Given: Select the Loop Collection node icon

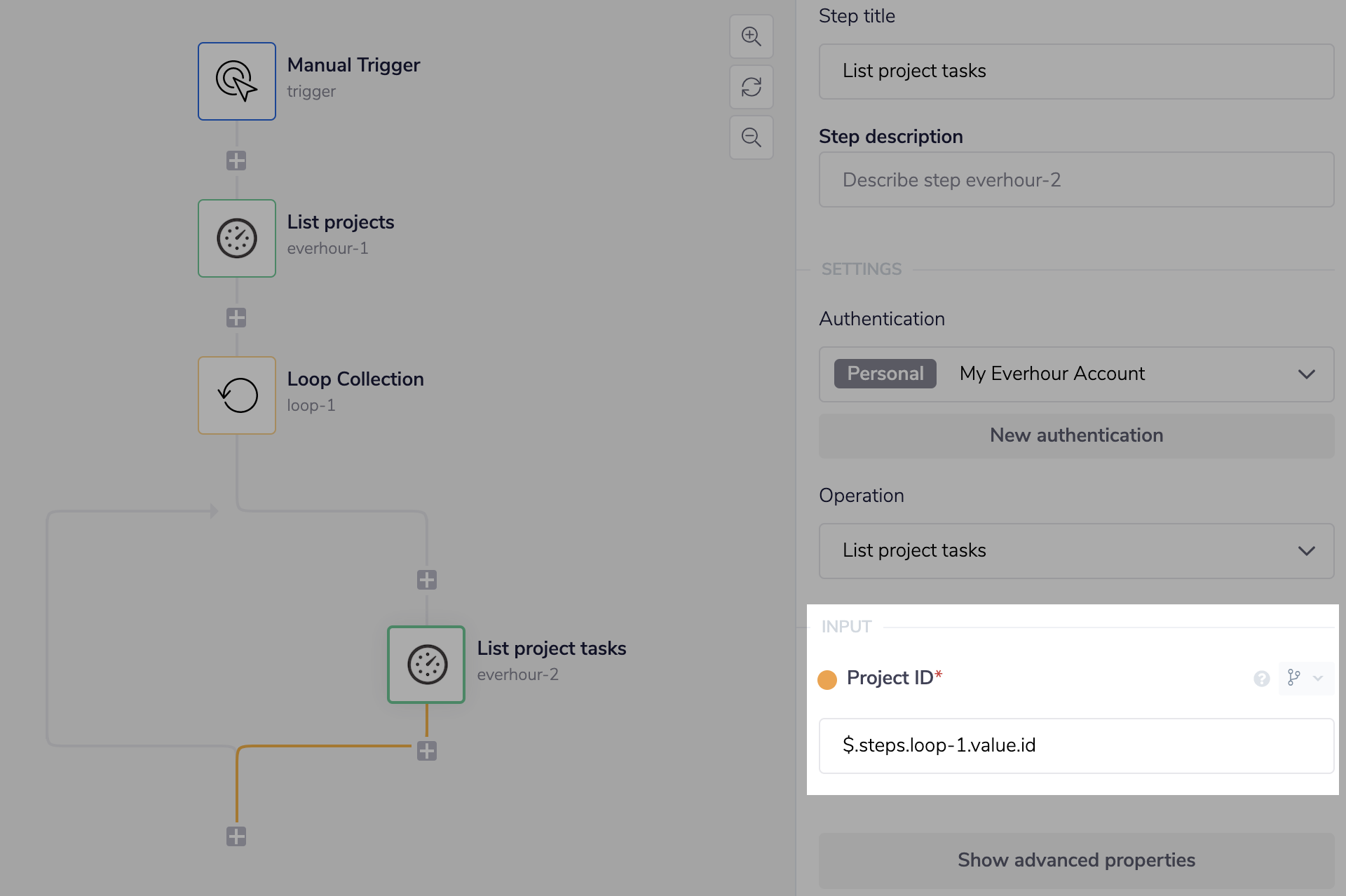Looking at the screenshot, I should (237, 395).
